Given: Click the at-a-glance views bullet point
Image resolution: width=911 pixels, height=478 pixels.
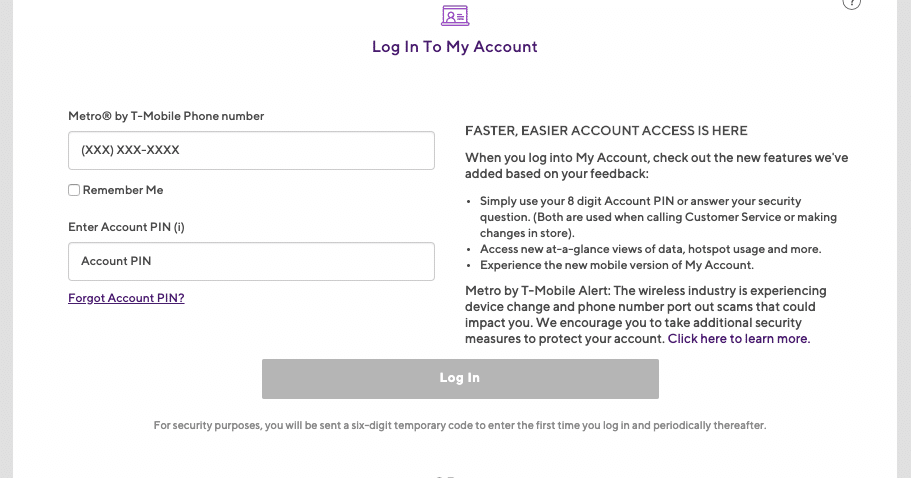Looking at the screenshot, I should pyautogui.click(x=650, y=249).
